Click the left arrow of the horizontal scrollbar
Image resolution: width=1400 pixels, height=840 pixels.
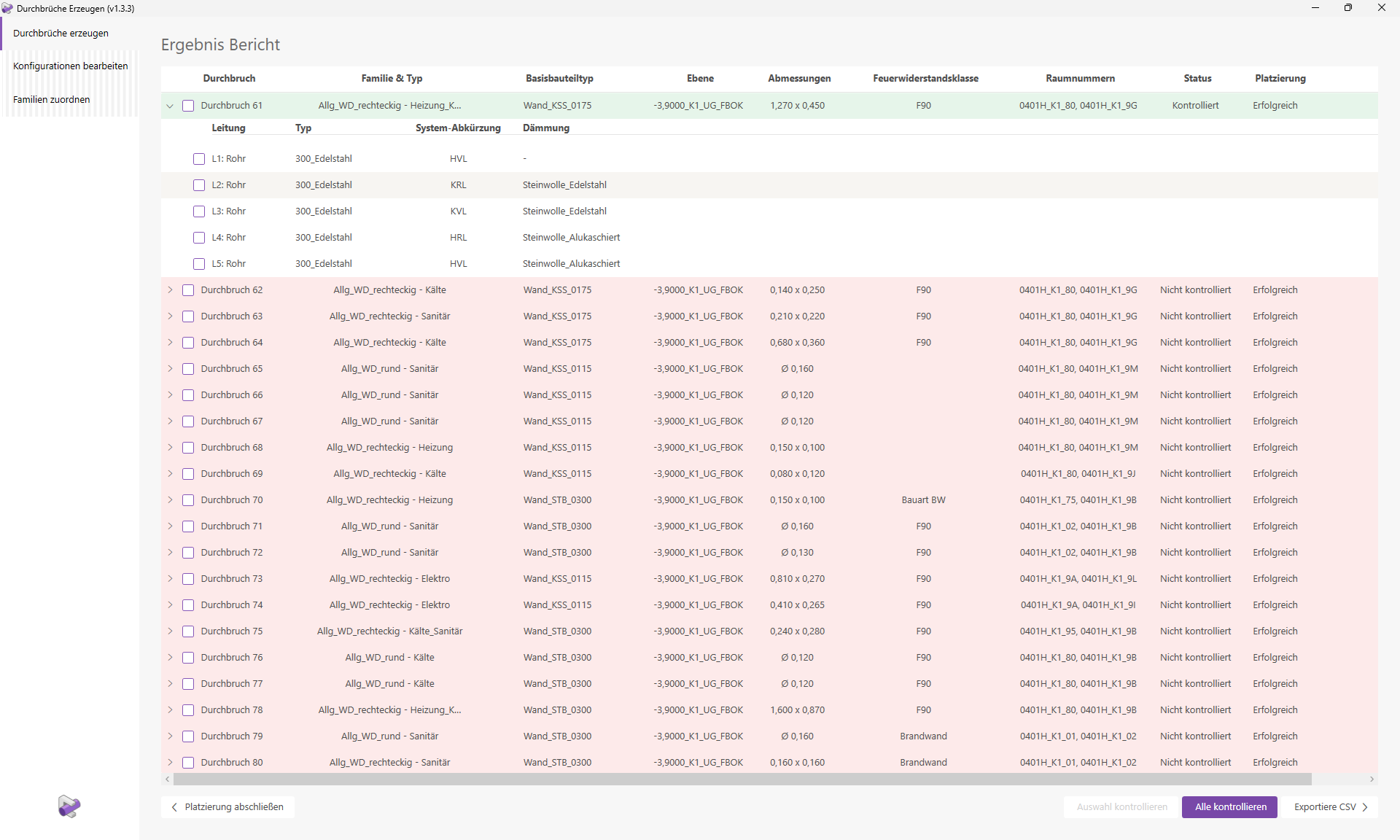tap(167, 779)
